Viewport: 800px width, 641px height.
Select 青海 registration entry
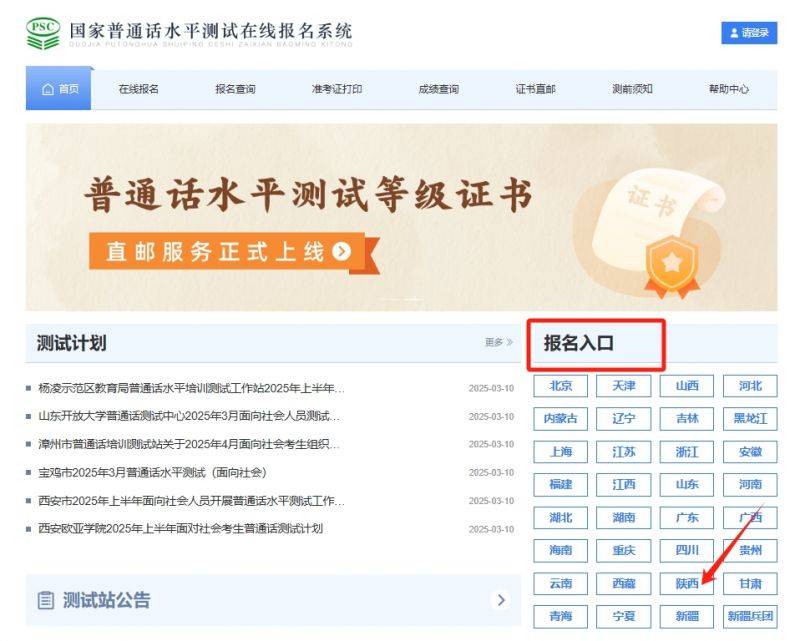561,617
